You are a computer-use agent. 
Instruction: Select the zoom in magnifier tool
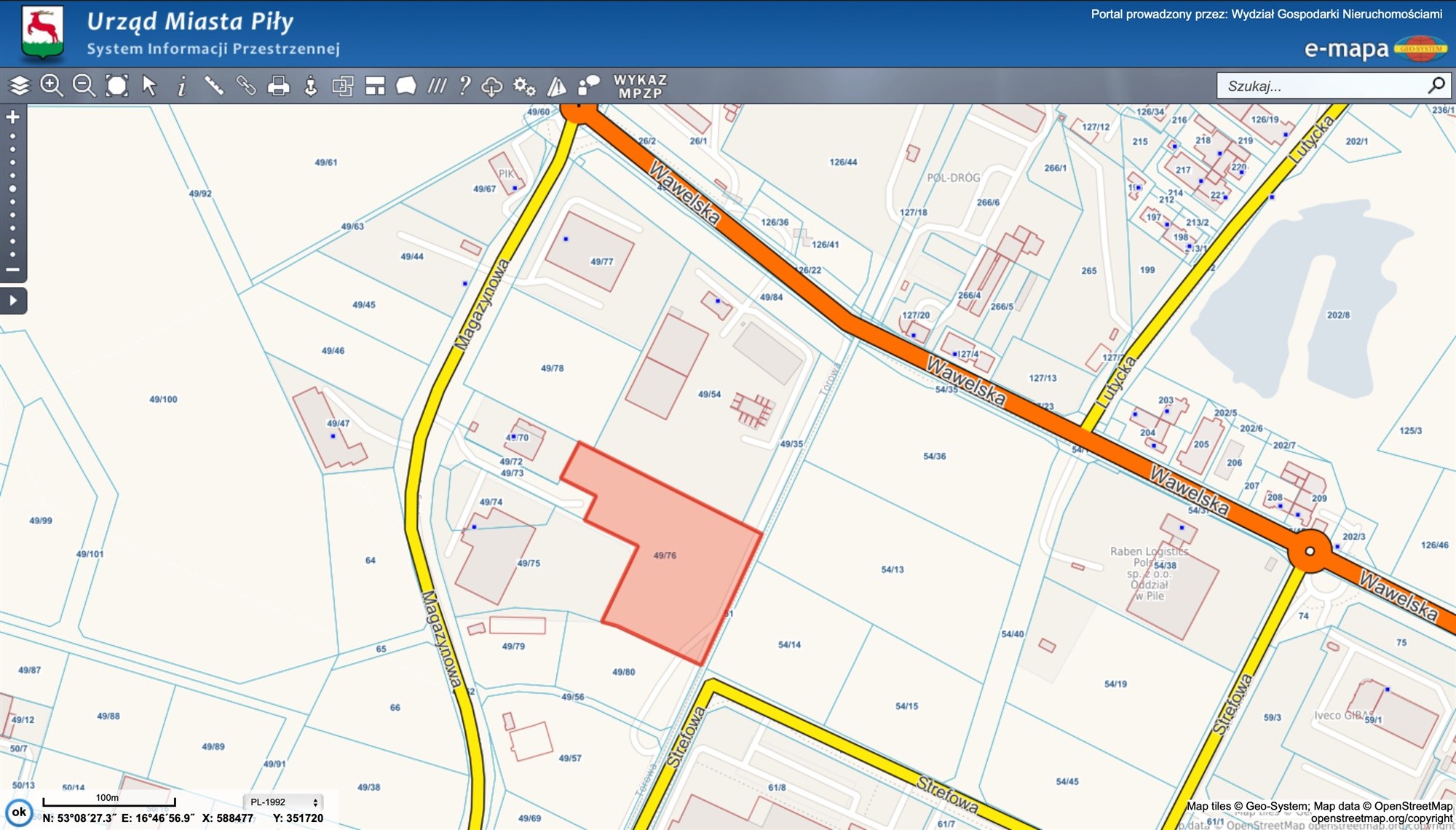tap(51, 86)
